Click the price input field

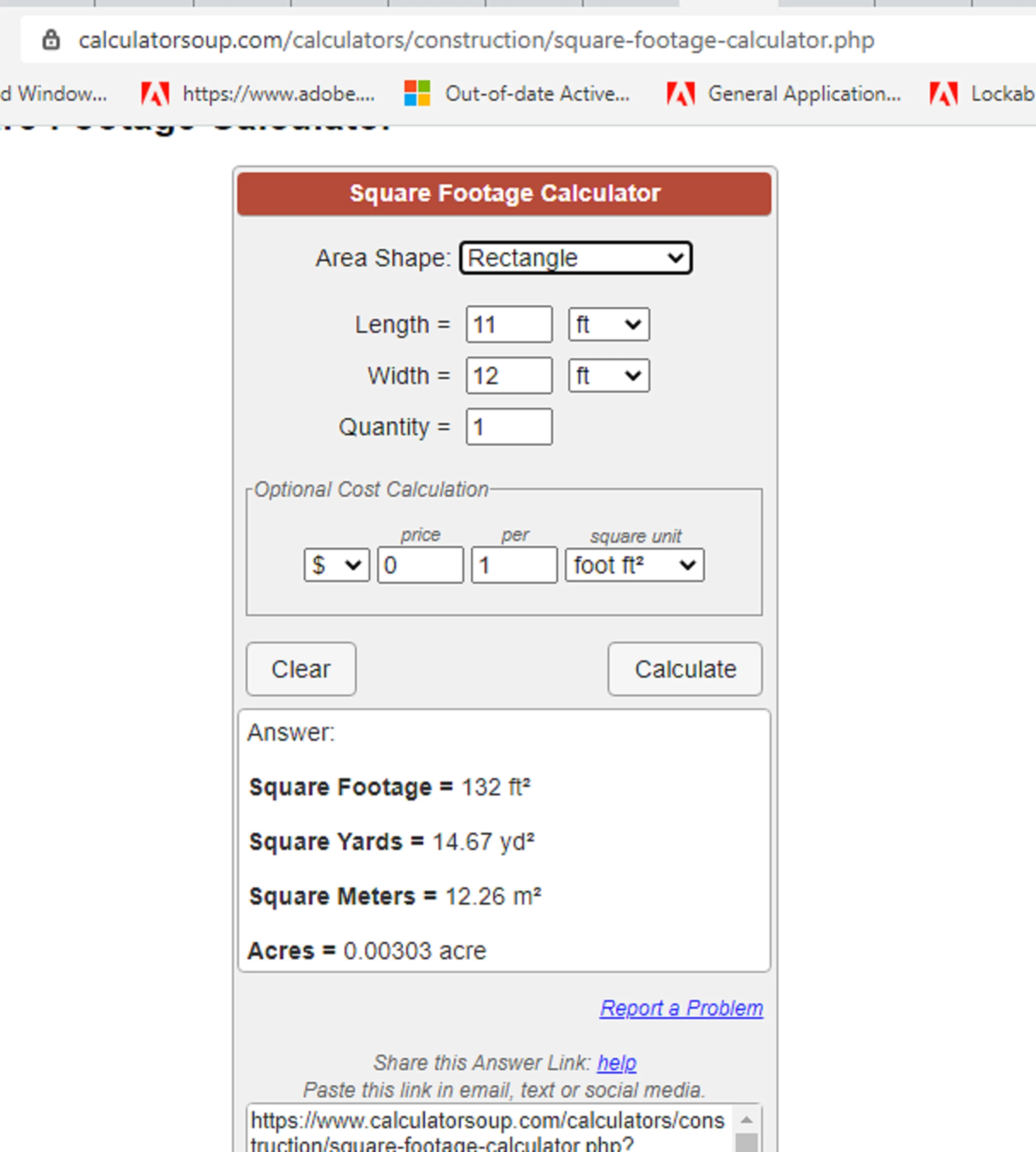420,565
